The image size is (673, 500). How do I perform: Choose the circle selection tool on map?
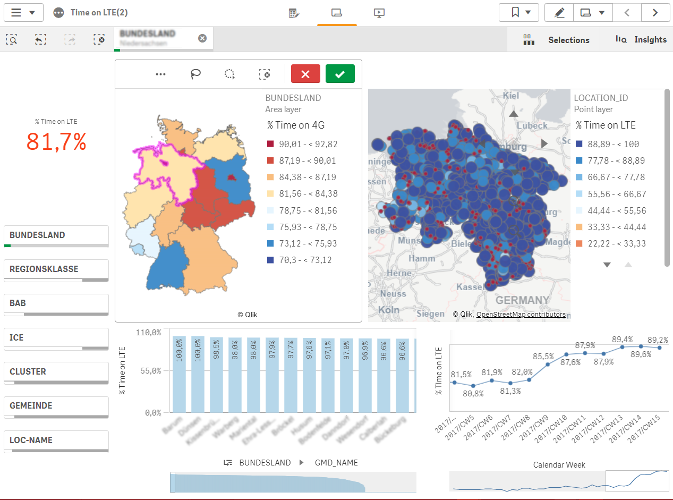point(230,74)
